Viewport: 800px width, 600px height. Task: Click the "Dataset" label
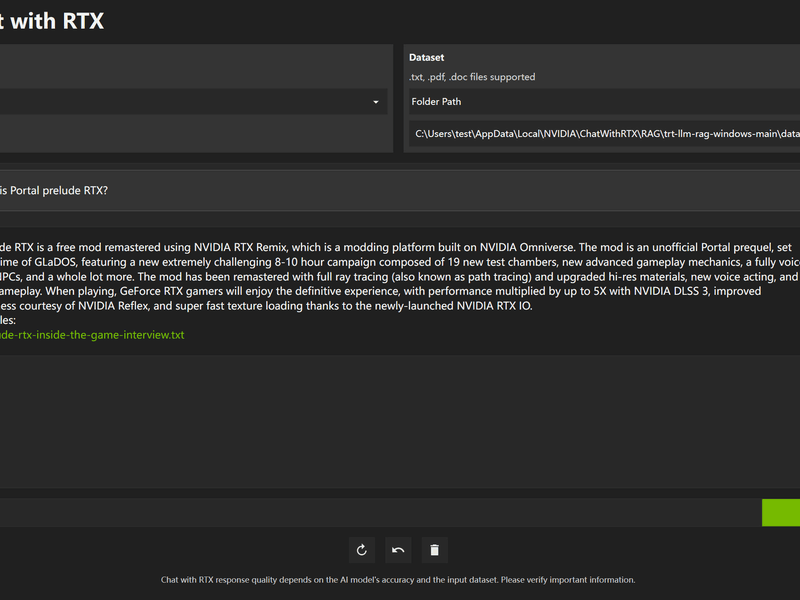[427, 58]
